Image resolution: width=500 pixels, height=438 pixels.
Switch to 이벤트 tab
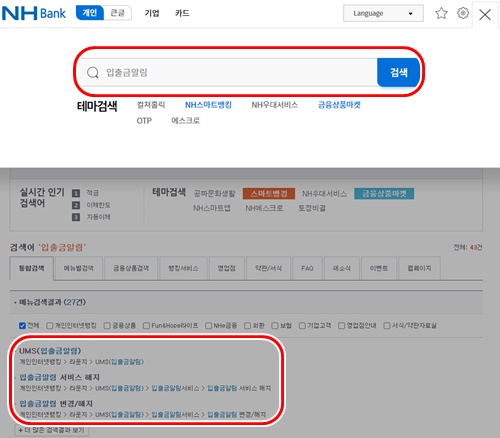click(379, 268)
